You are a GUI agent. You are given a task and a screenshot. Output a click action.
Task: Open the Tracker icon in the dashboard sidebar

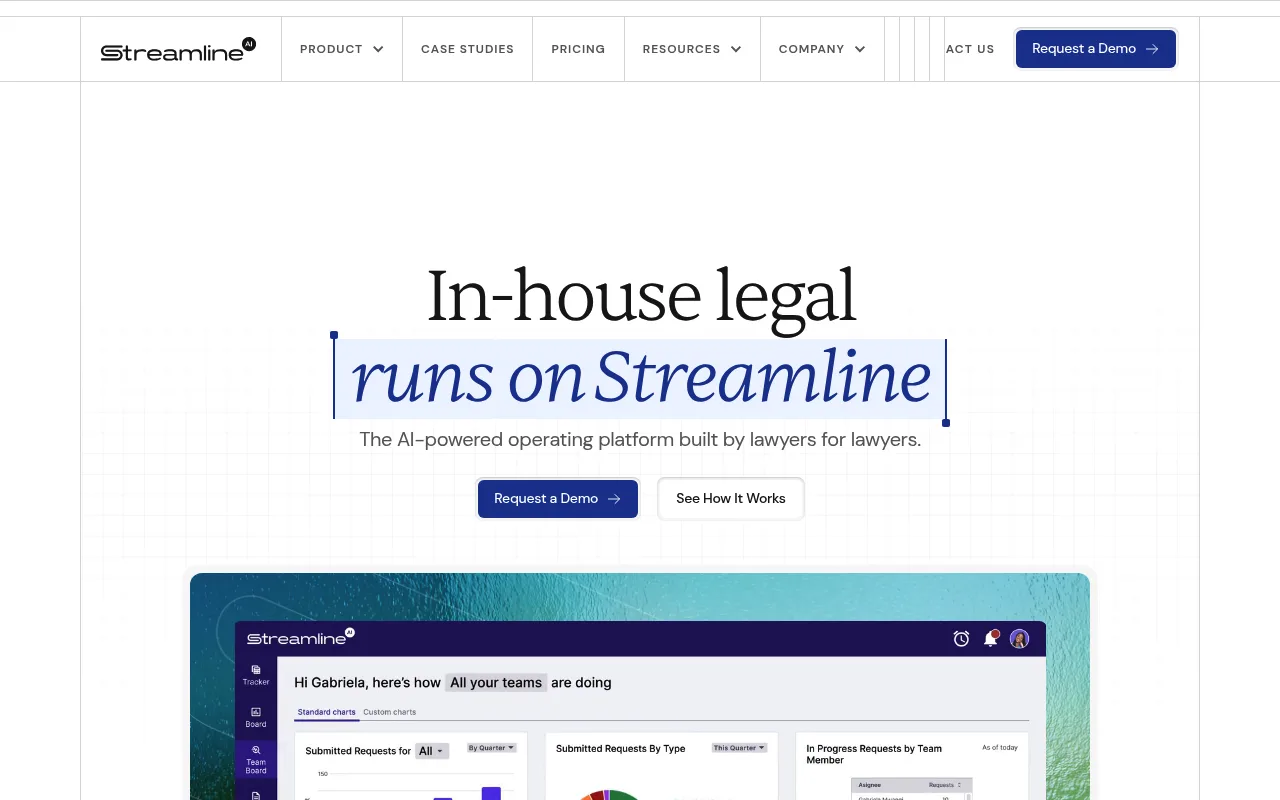click(x=256, y=675)
